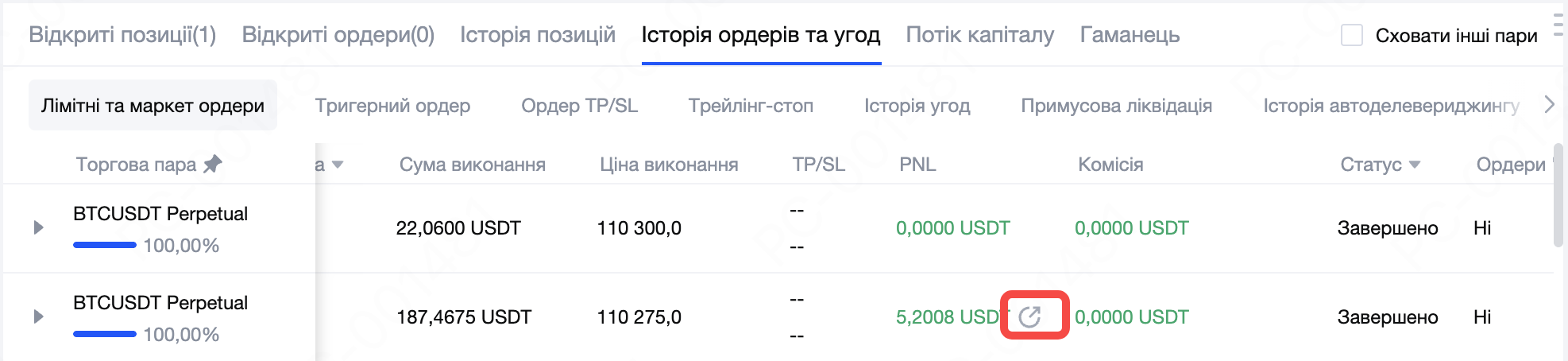Open the partially hidden column sort dropdown arrow
The width and height of the screenshot is (1568, 361).
338,165
